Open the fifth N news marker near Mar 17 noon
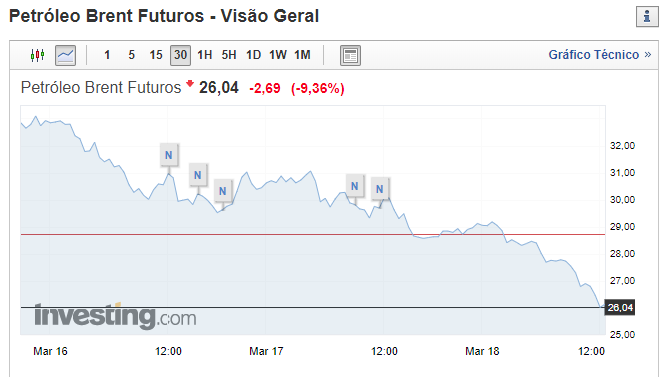 380,189
